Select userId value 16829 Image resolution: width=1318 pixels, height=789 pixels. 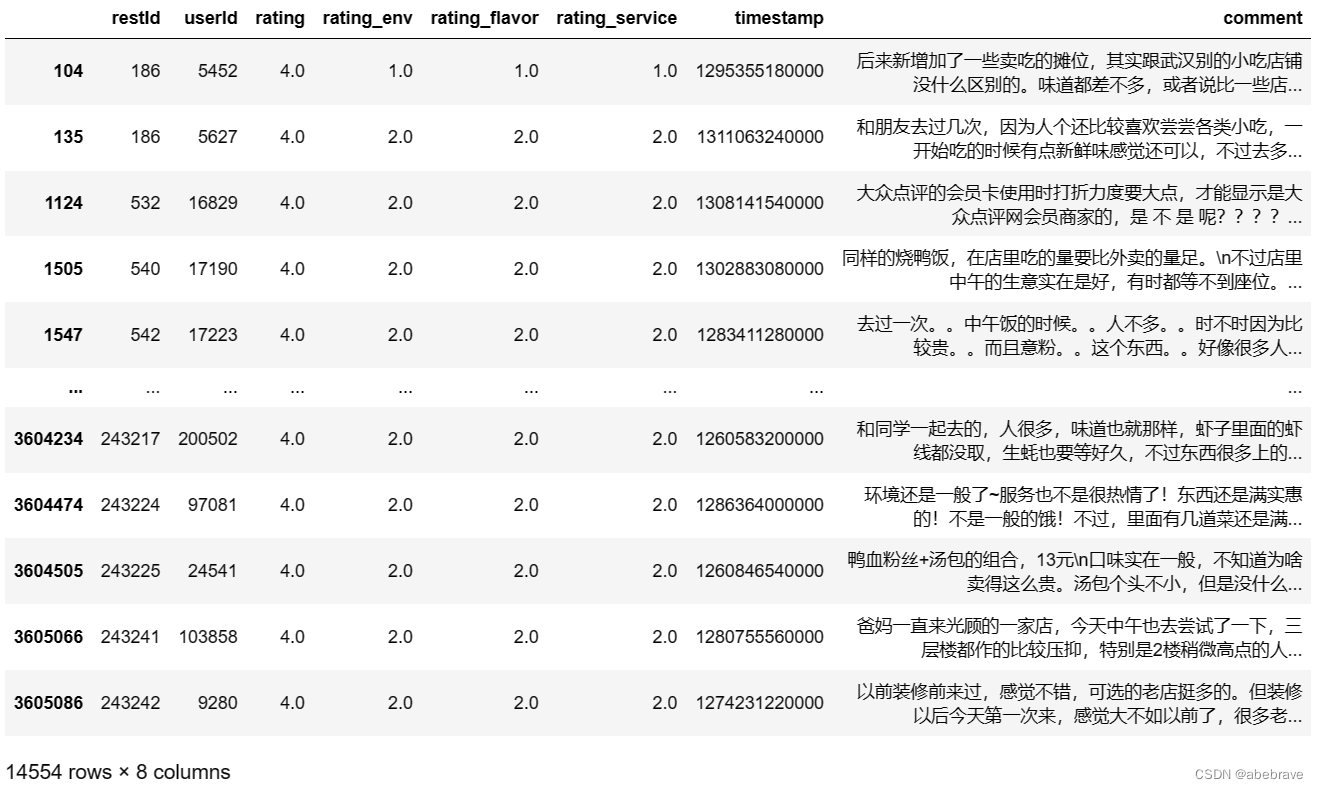click(214, 203)
